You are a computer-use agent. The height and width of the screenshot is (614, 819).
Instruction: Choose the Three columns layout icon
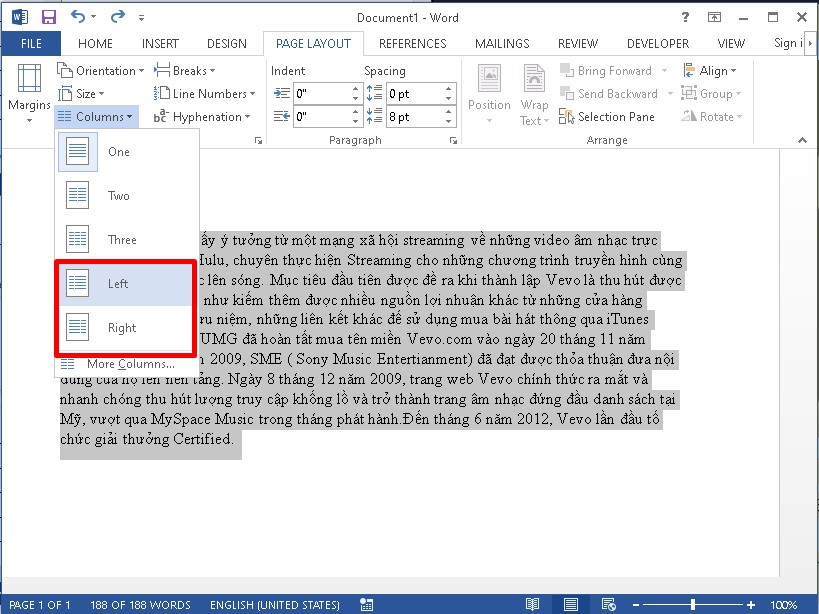pyautogui.click(x=77, y=240)
